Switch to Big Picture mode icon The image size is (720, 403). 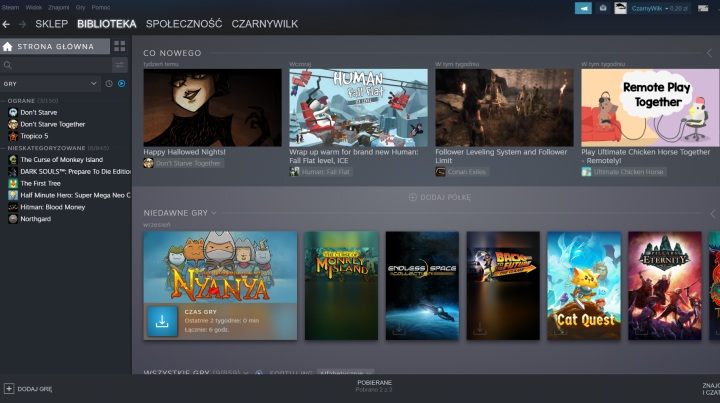pyautogui.click(x=703, y=8)
